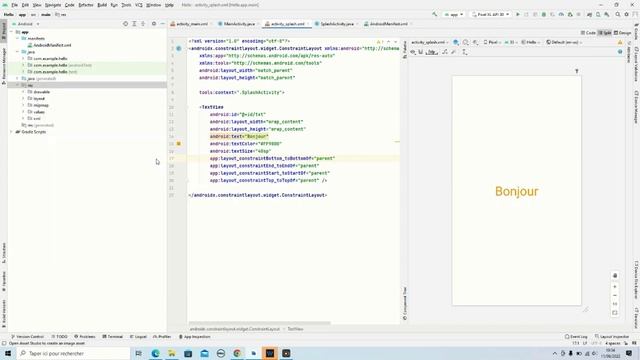Open the activity_splash.xml file dropdown in design toolbar

429,42
